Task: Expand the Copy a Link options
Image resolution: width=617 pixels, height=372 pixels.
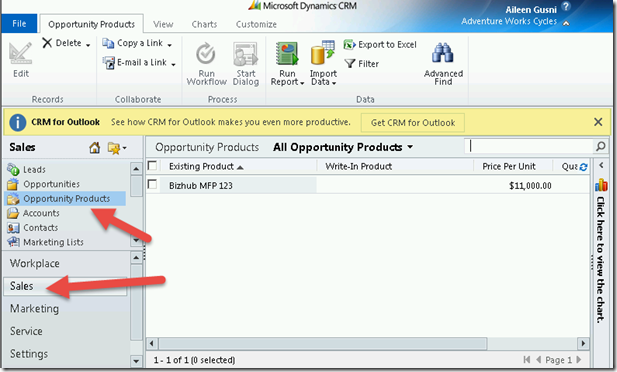Action: click(170, 45)
